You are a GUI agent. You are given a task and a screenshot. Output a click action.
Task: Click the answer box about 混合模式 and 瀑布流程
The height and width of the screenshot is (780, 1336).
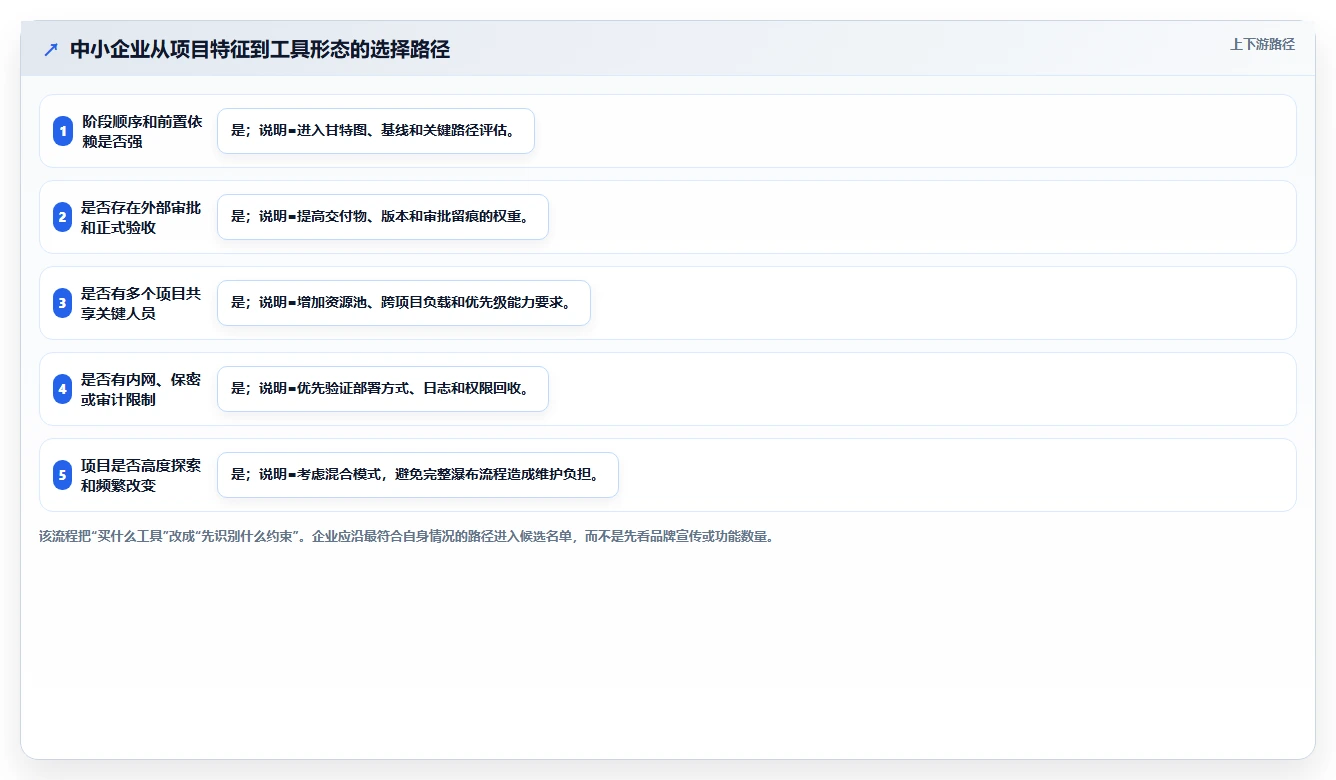point(418,475)
